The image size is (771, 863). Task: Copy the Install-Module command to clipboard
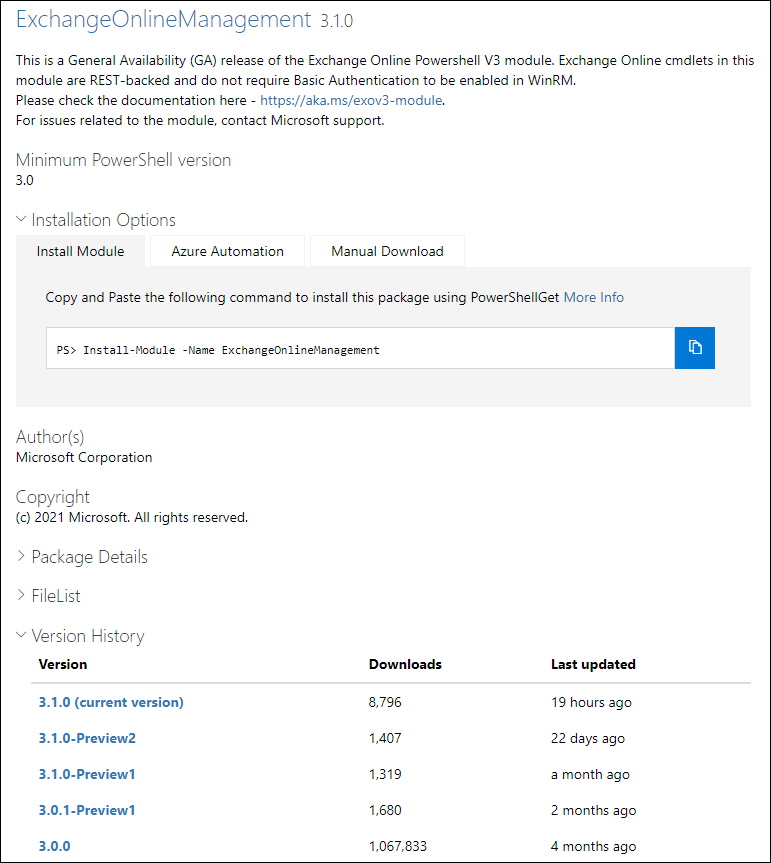(x=695, y=348)
